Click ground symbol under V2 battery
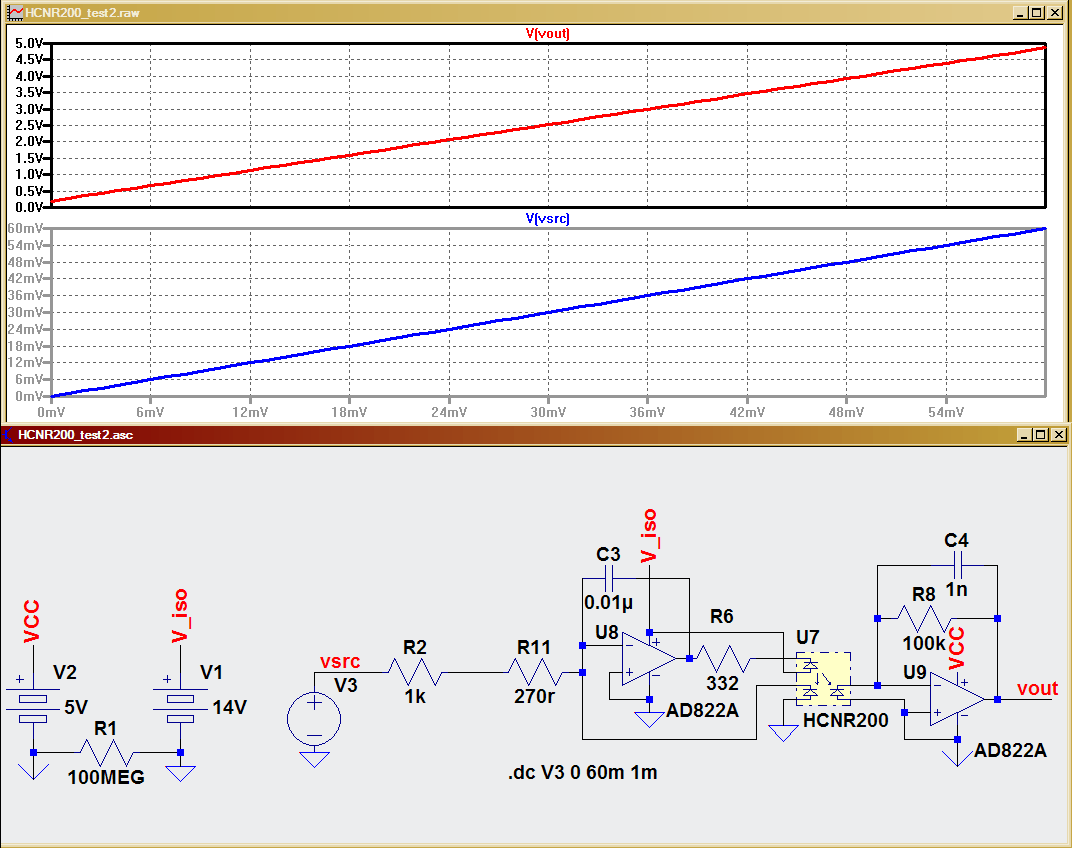The width and height of the screenshot is (1072, 848). (x=33, y=771)
